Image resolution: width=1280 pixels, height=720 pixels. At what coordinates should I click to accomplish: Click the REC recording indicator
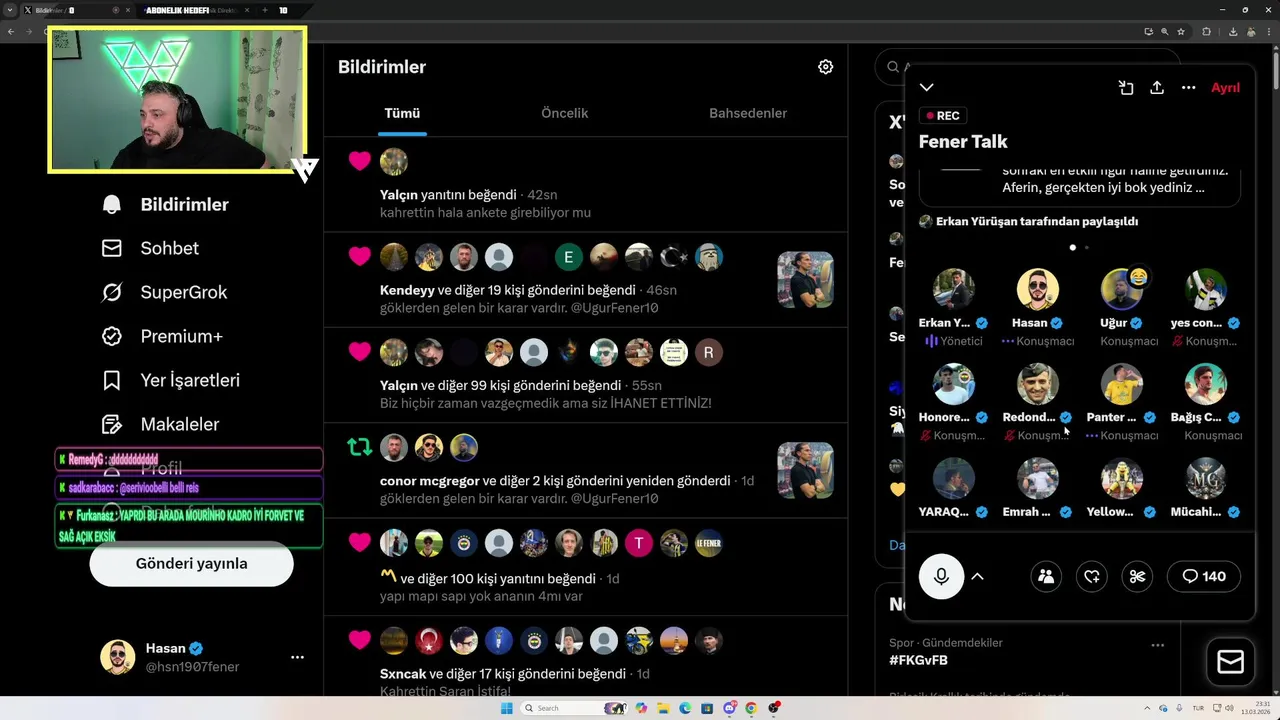(941, 116)
